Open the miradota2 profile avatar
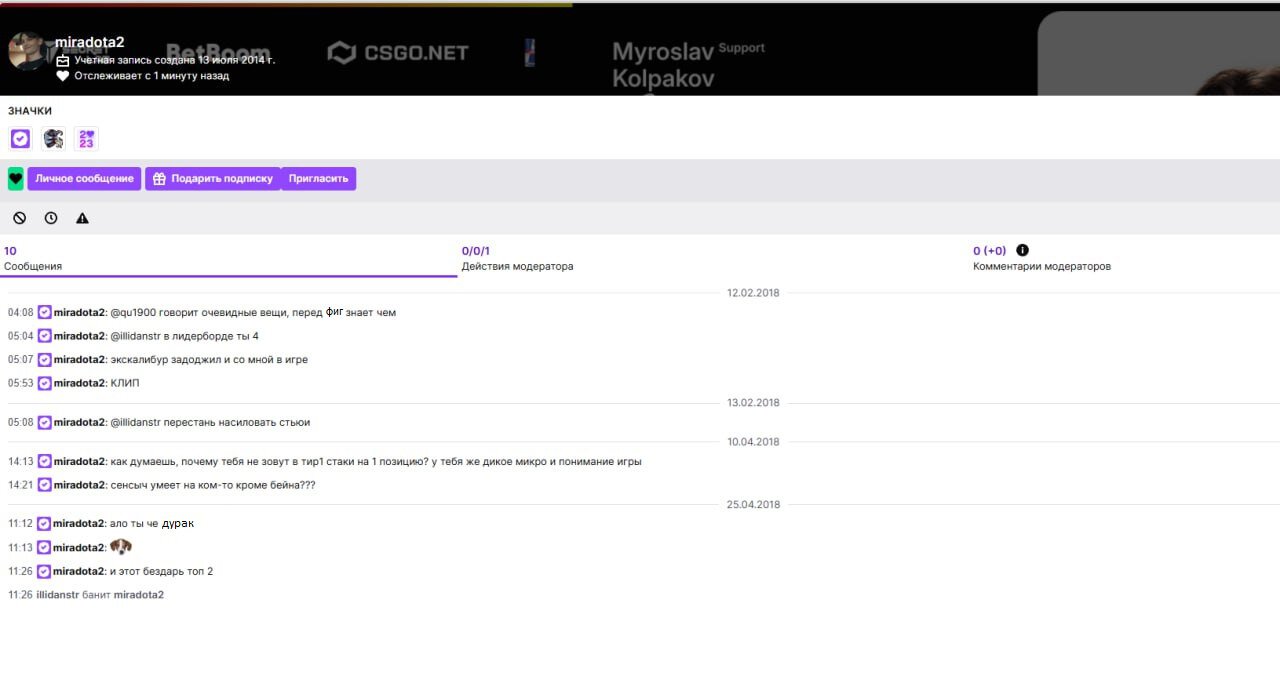This screenshot has width=1280, height=683. 28,50
